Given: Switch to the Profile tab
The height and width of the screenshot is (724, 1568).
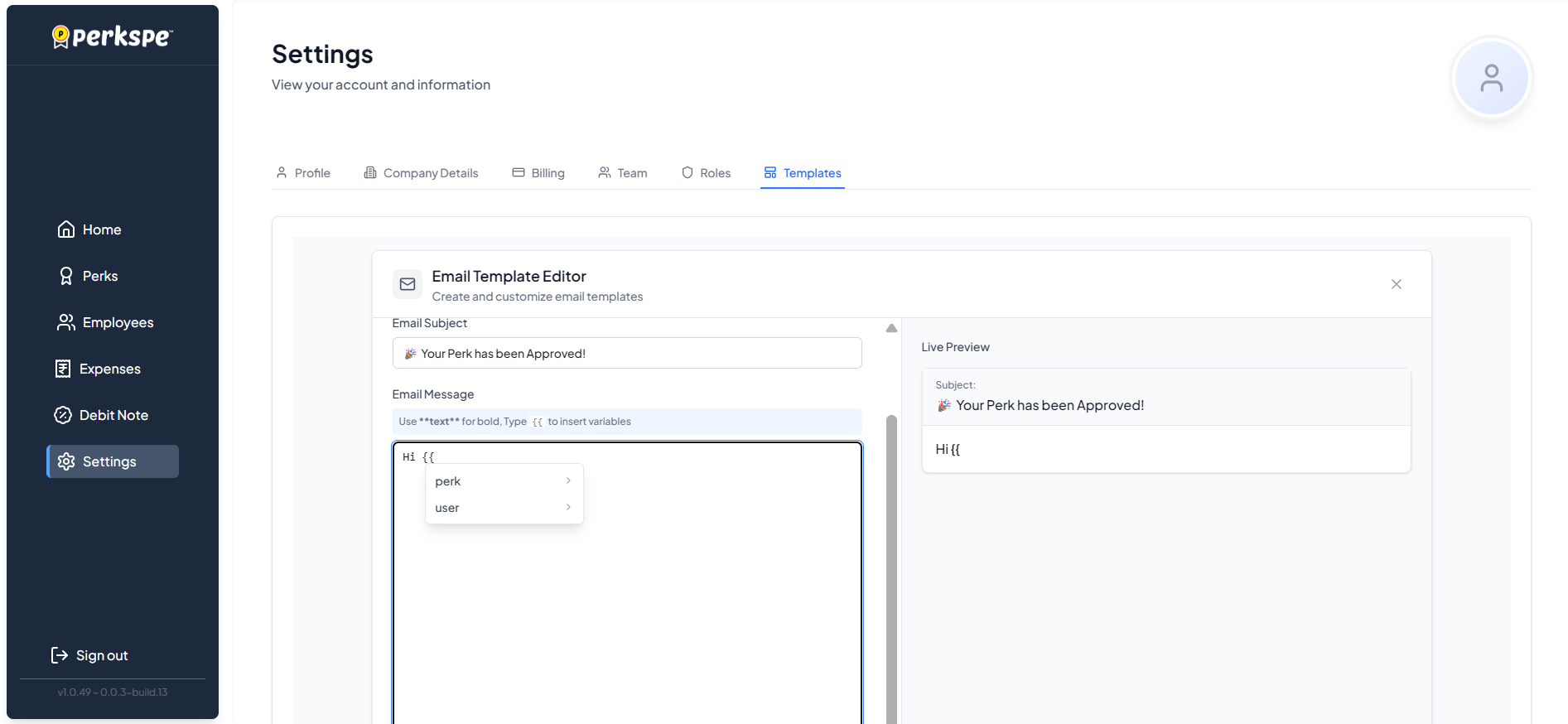Looking at the screenshot, I should point(303,173).
